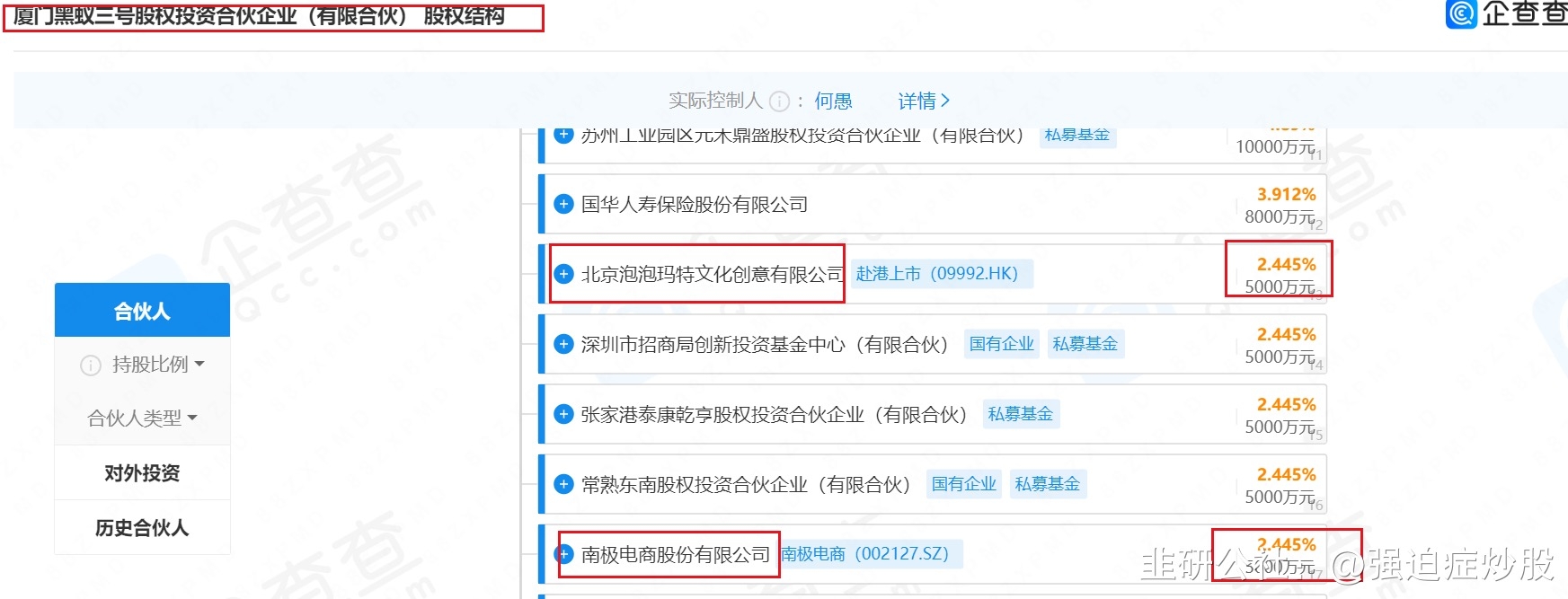Click 8000万元 amount on 国华人寿 row
1568x599 pixels.
click(x=1280, y=216)
